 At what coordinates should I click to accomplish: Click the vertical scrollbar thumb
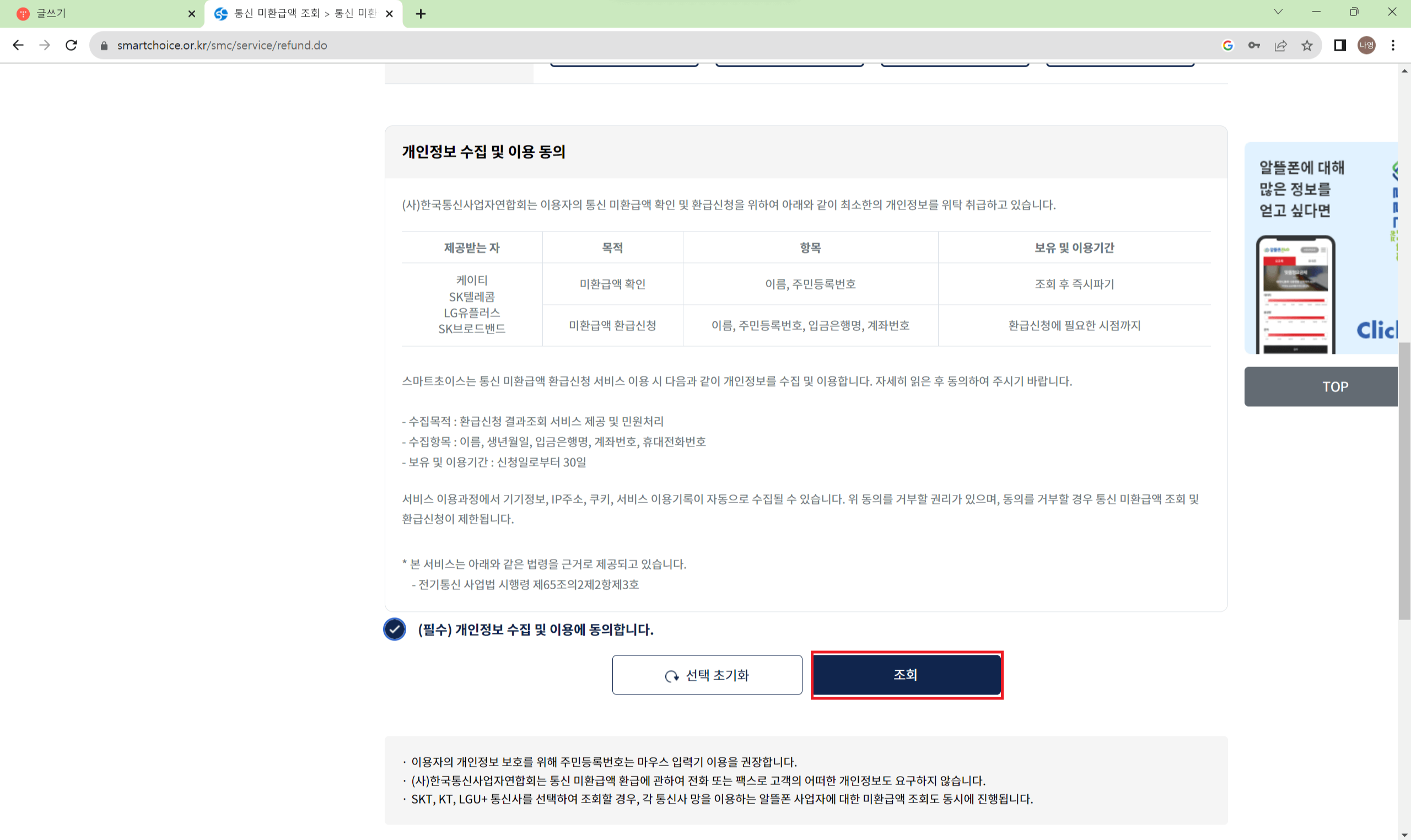[x=1404, y=481]
